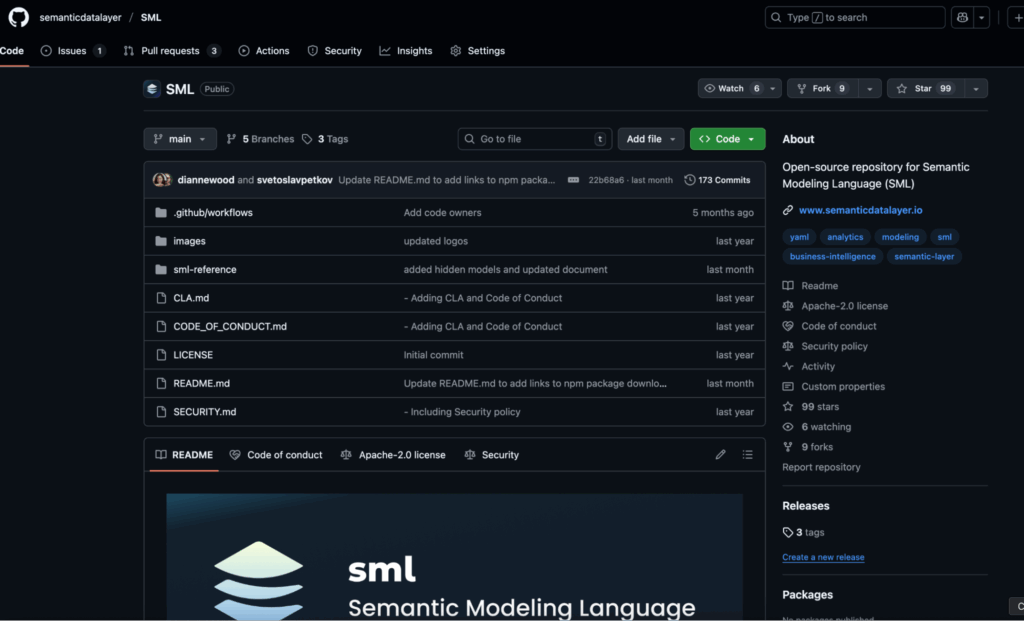Open Copilot from the top bar icon

pyautogui.click(x=961, y=17)
